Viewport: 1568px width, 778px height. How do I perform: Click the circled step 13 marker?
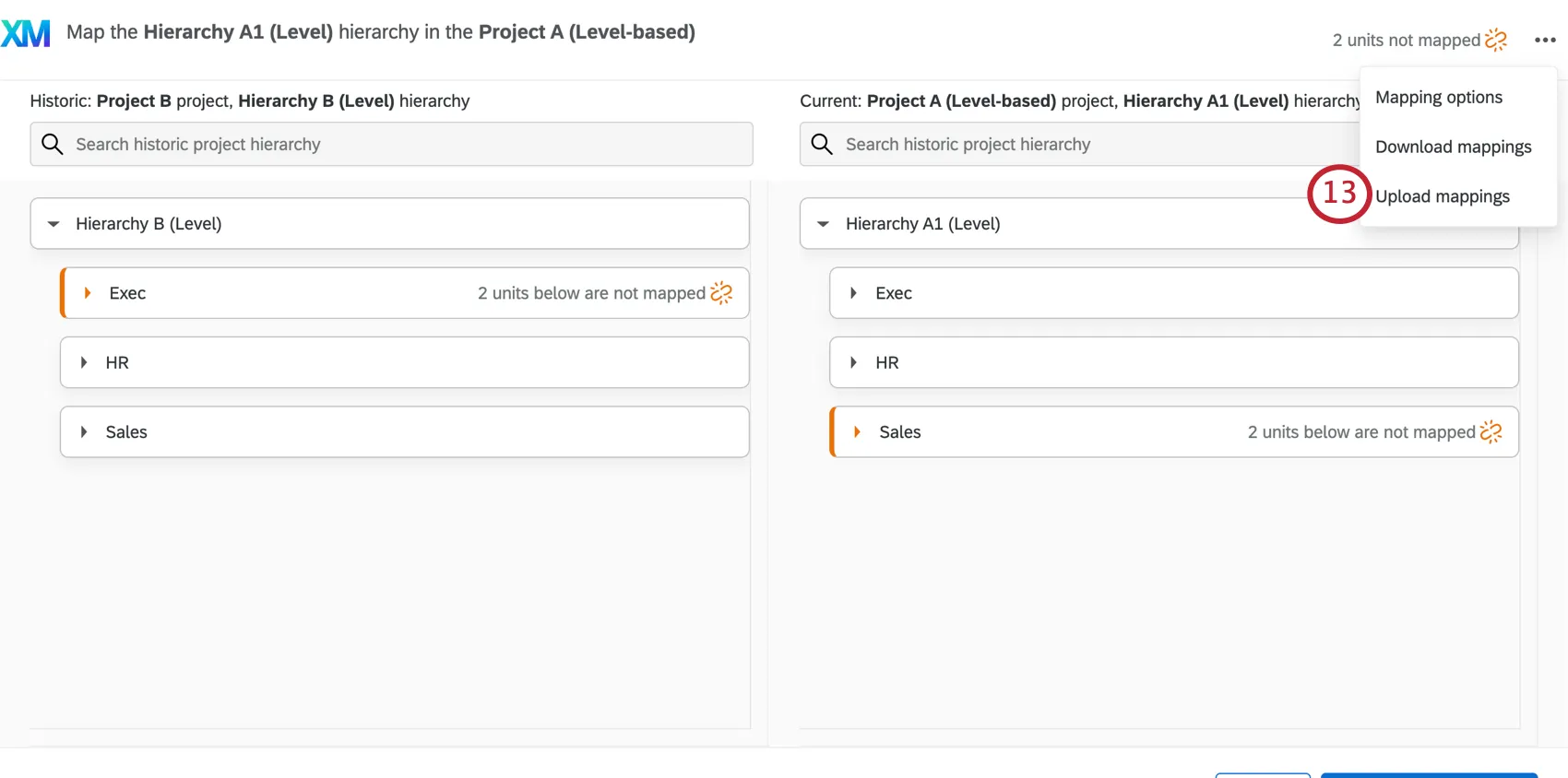[1338, 194]
